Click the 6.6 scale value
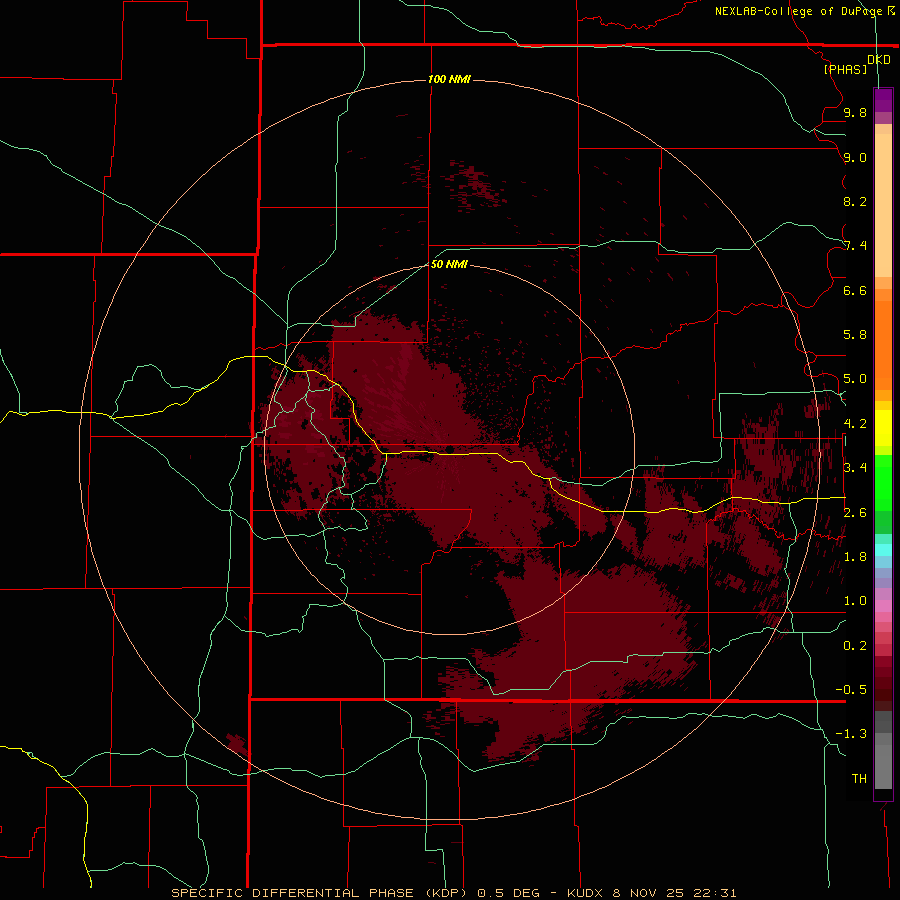The height and width of the screenshot is (900, 900). click(855, 291)
